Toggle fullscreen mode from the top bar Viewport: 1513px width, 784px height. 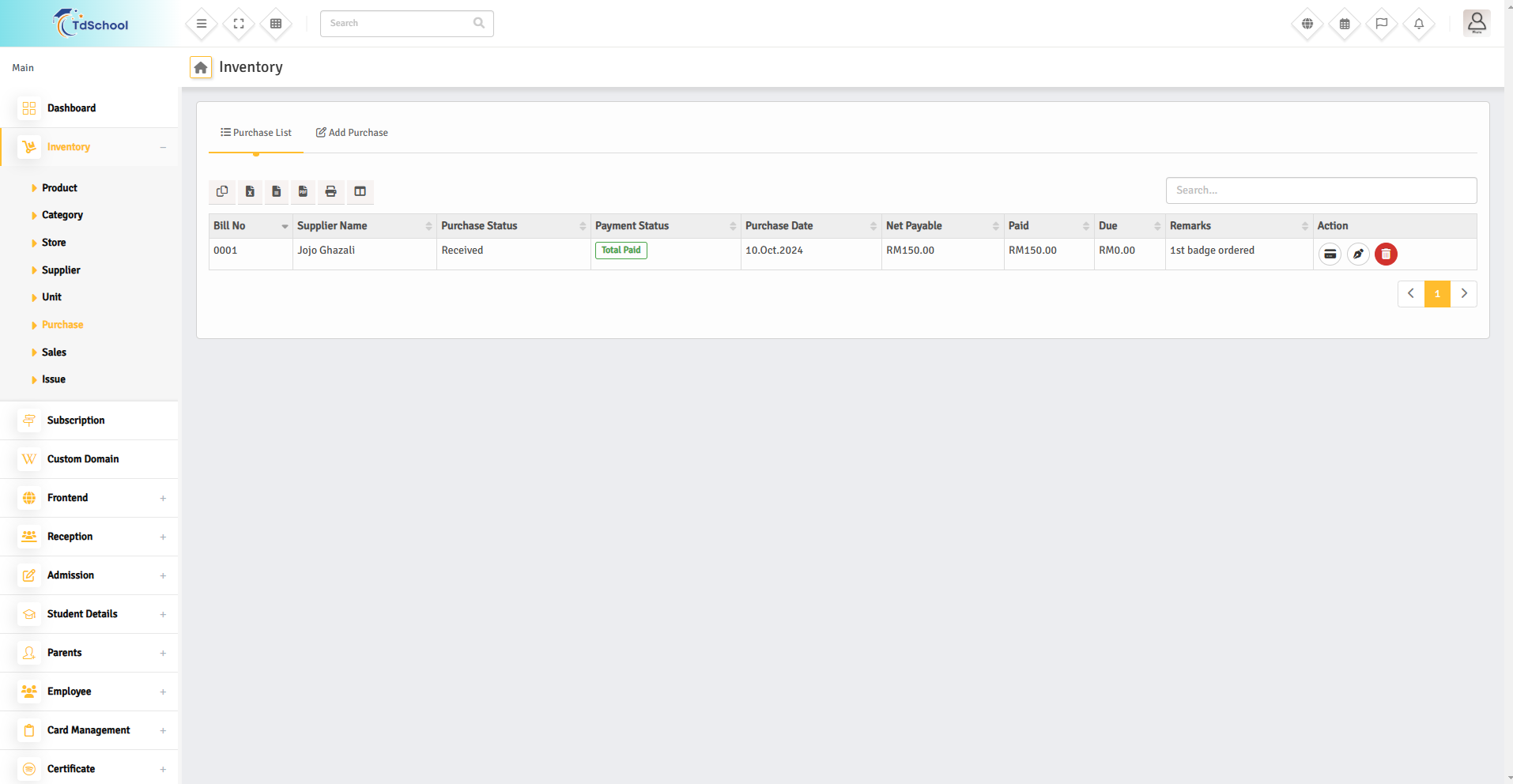239,24
